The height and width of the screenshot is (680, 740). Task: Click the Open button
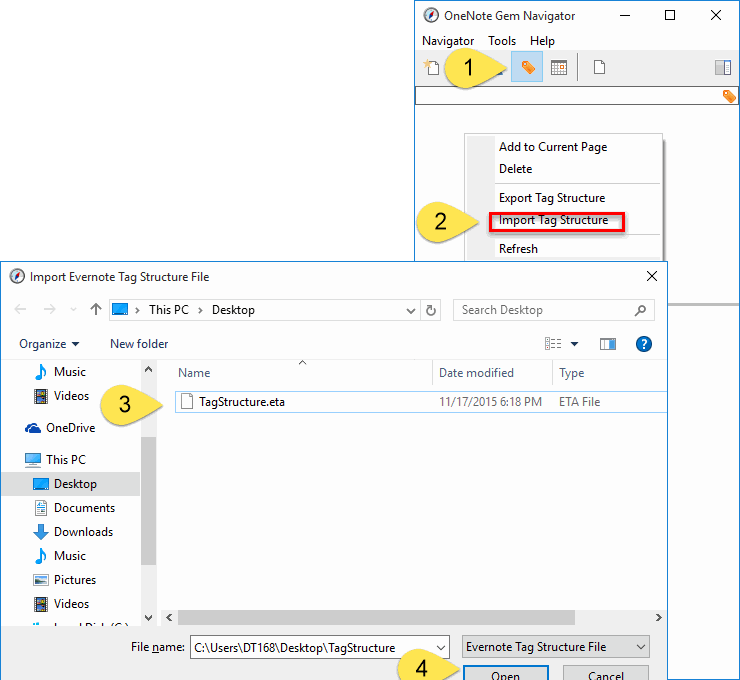505,673
